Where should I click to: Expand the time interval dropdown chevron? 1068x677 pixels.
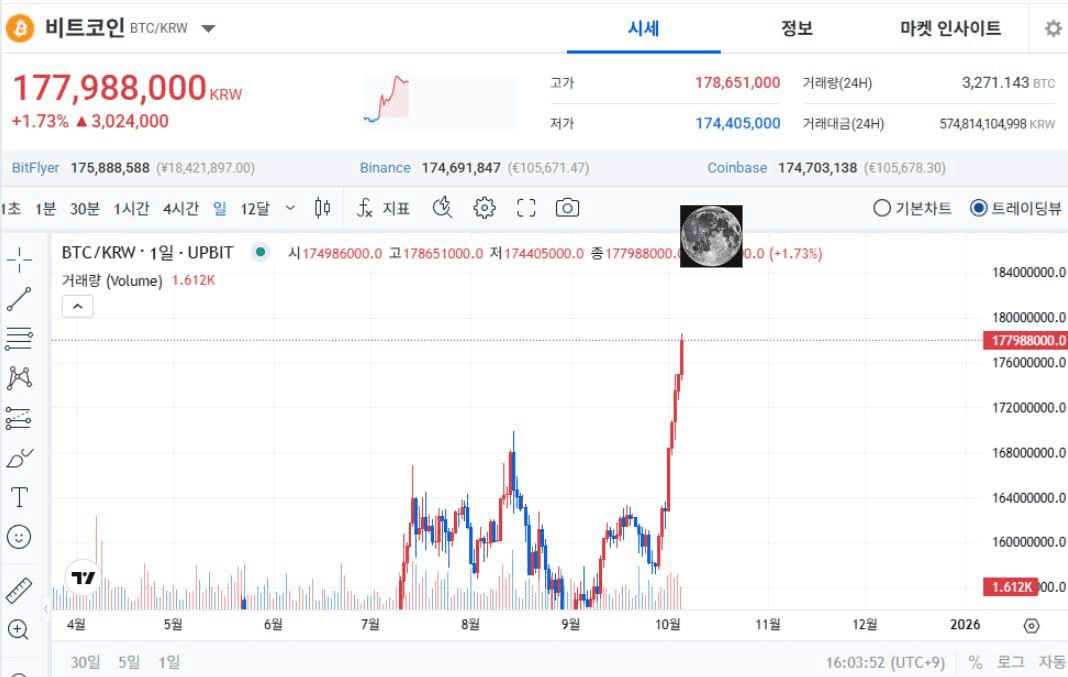(x=290, y=208)
